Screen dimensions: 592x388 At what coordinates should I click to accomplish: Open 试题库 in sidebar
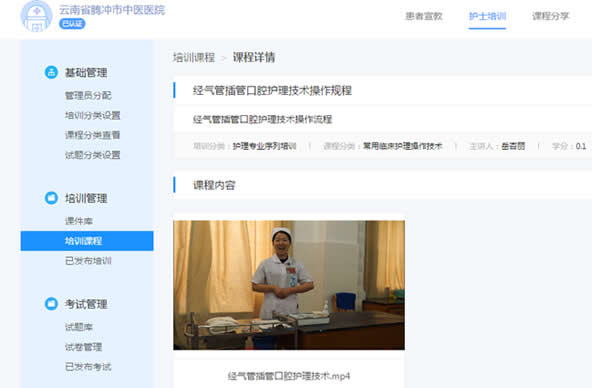point(79,327)
